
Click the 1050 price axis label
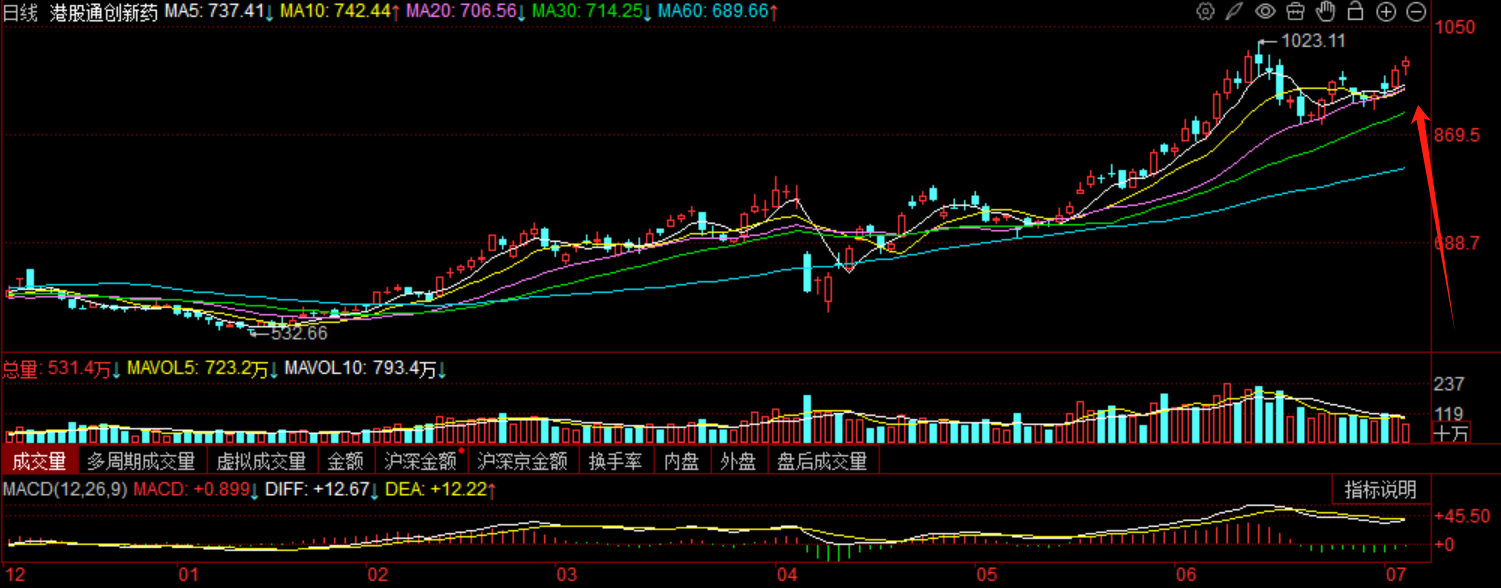(1457, 27)
